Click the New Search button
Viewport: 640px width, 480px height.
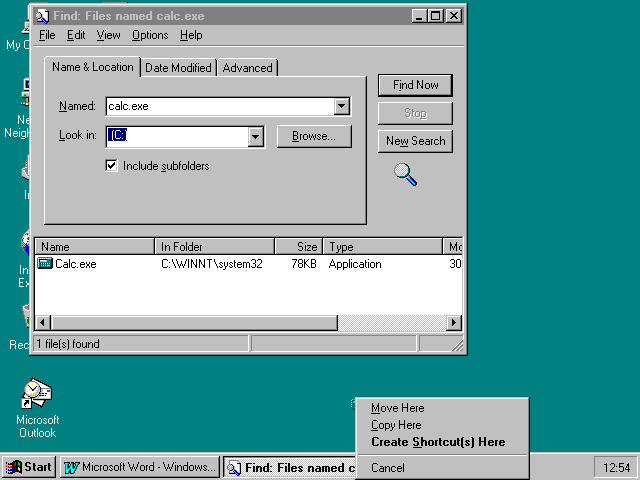[415, 141]
